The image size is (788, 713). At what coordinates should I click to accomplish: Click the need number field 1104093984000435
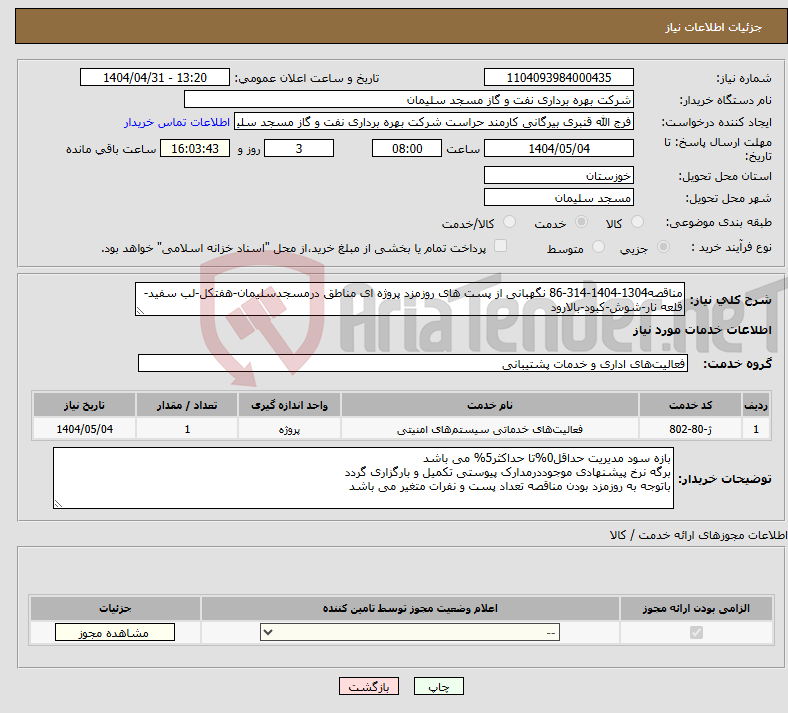tap(559, 78)
